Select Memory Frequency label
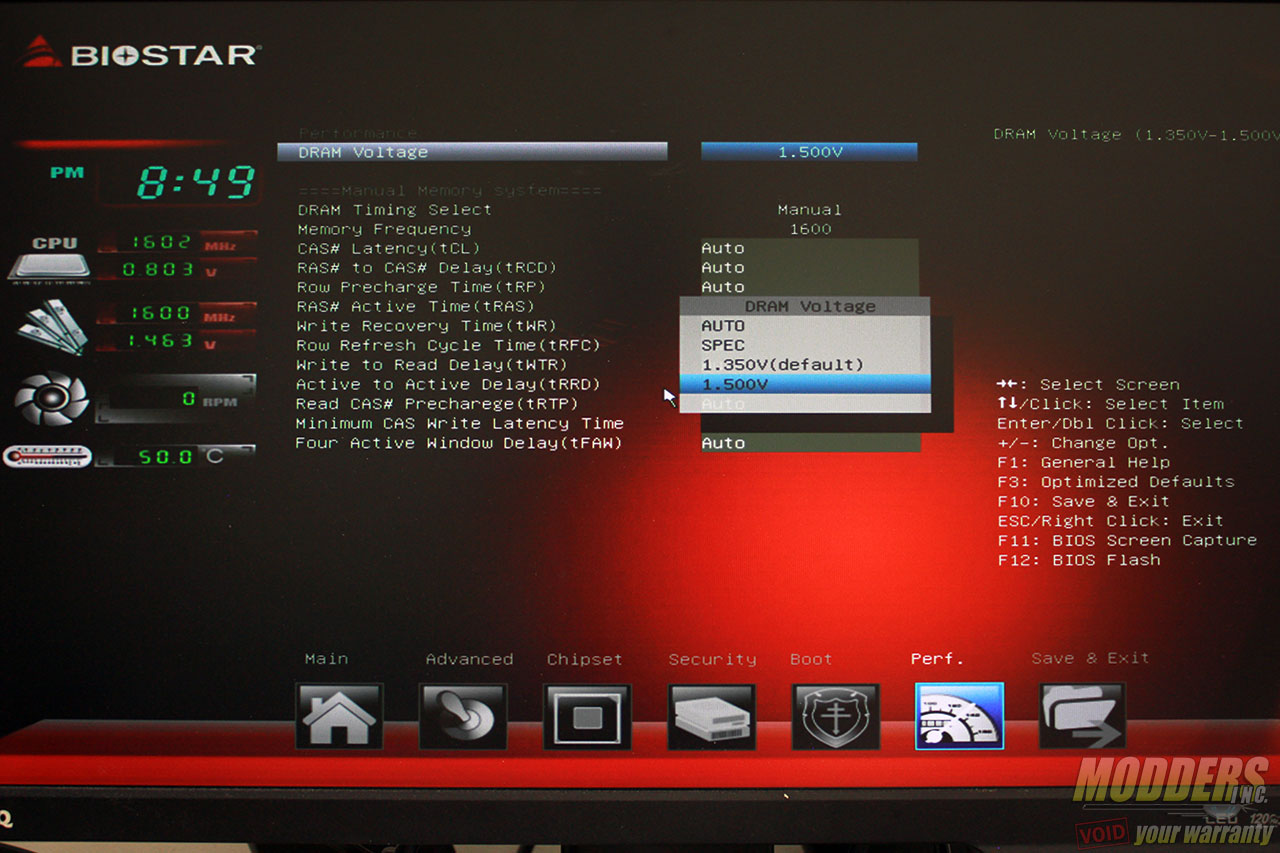The image size is (1280, 853). tap(384, 229)
